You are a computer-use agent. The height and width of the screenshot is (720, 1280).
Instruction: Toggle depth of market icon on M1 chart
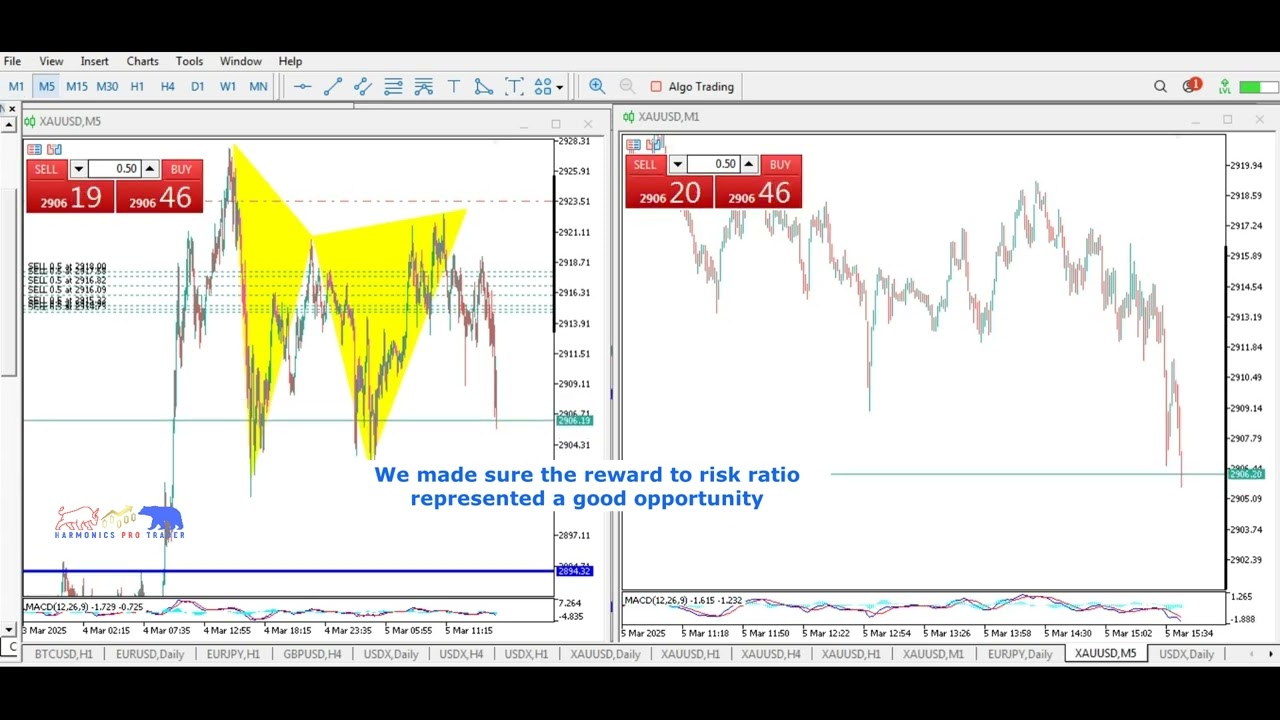(652, 144)
